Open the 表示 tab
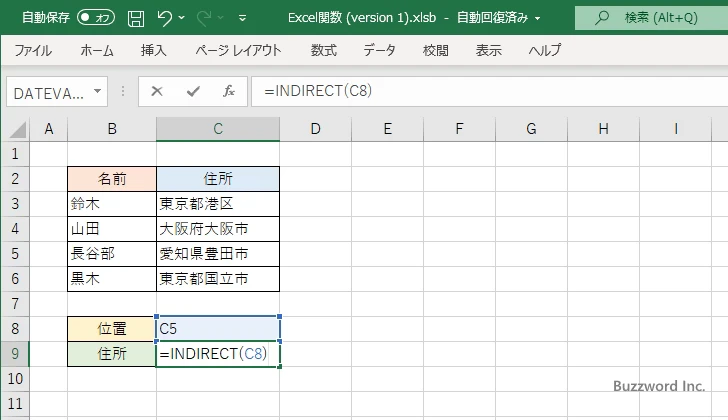This screenshot has height=420, width=728. pos(488,50)
